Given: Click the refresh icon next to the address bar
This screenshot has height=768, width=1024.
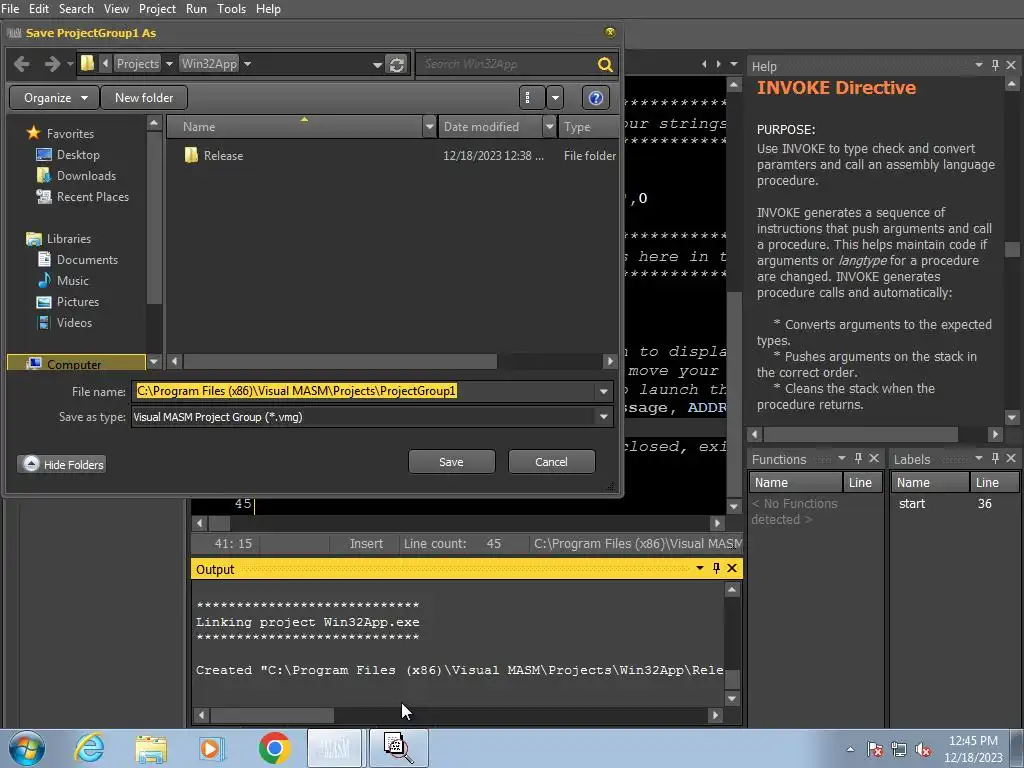Looking at the screenshot, I should 396,65.
